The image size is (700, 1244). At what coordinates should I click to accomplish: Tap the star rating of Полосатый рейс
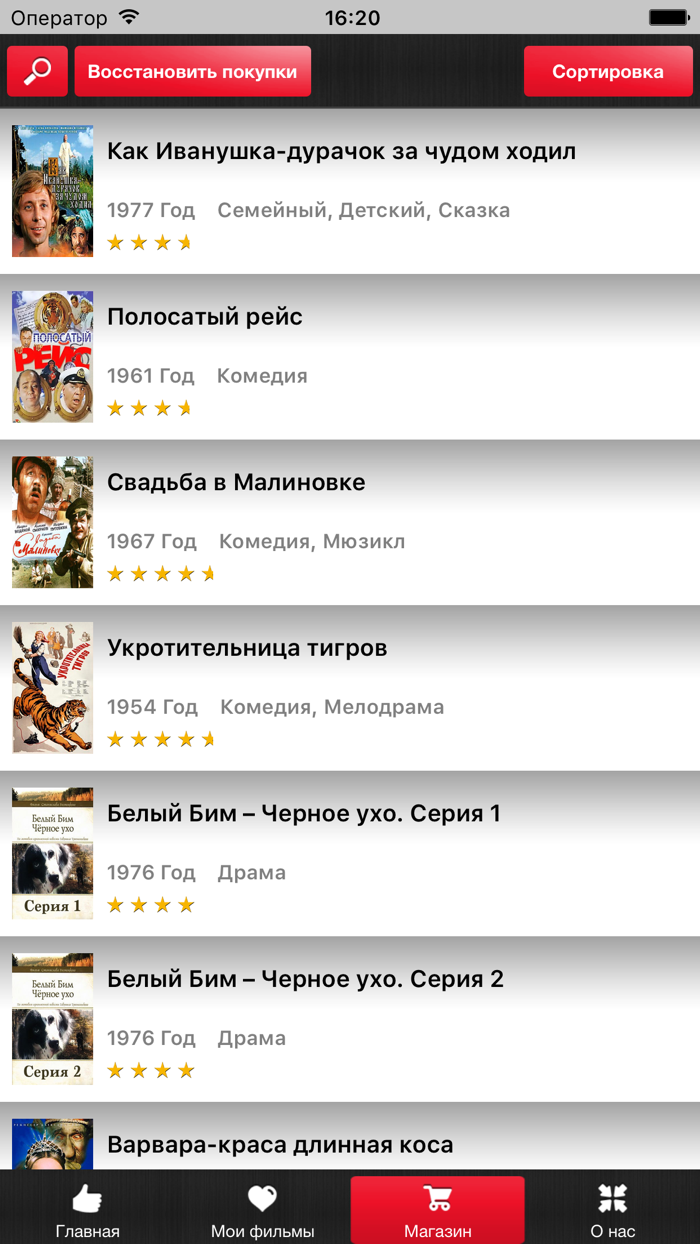150,407
